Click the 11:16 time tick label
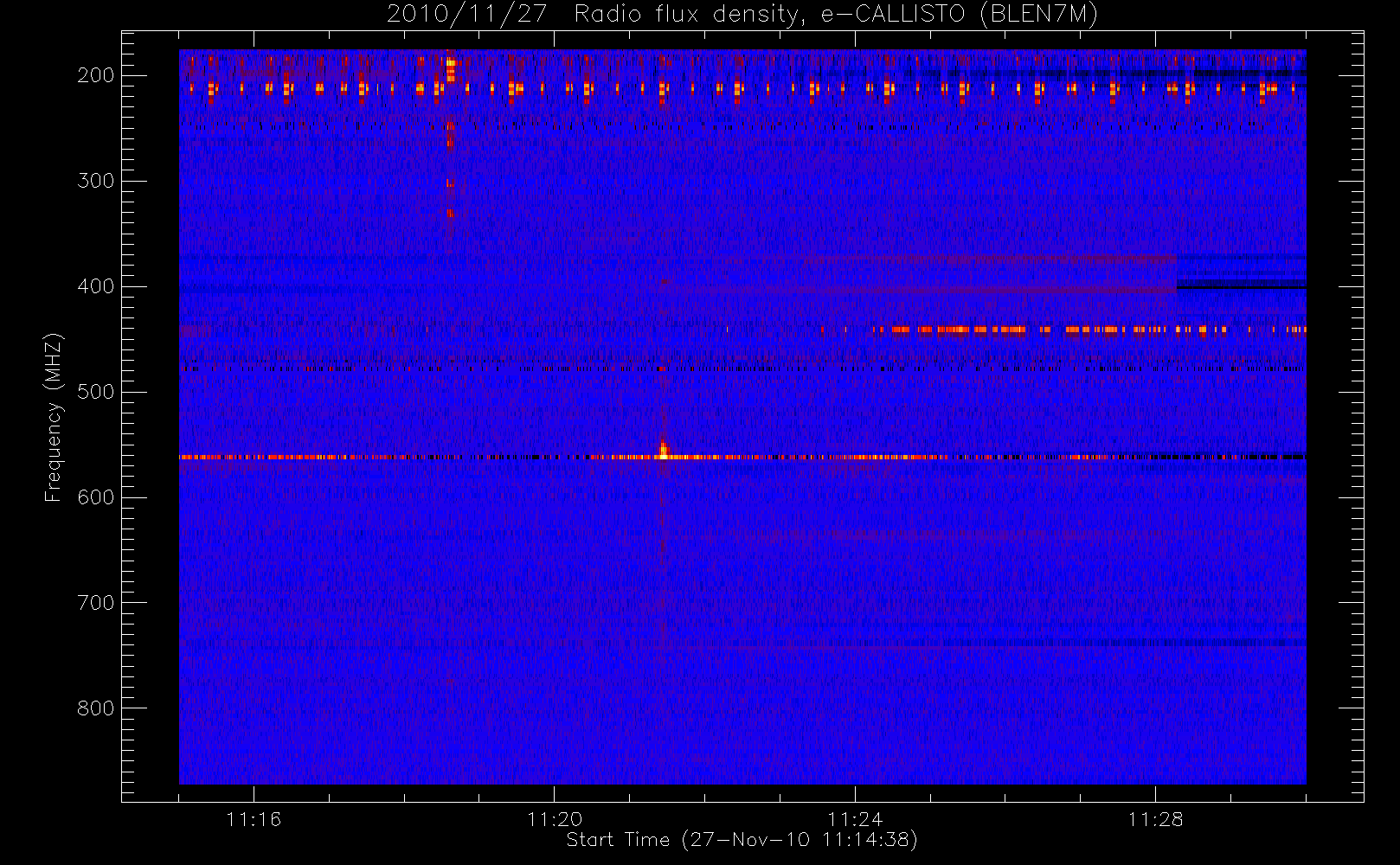The height and width of the screenshot is (865, 1400). click(x=254, y=819)
